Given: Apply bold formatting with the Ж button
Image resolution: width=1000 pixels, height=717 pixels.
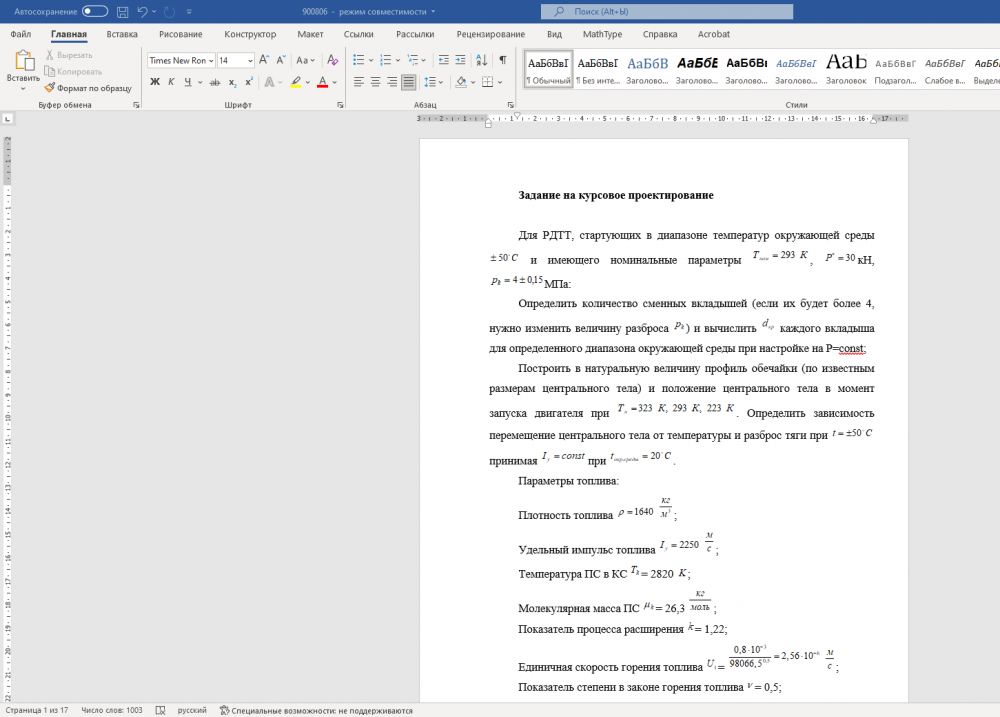Looking at the screenshot, I should [x=155, y=82].
